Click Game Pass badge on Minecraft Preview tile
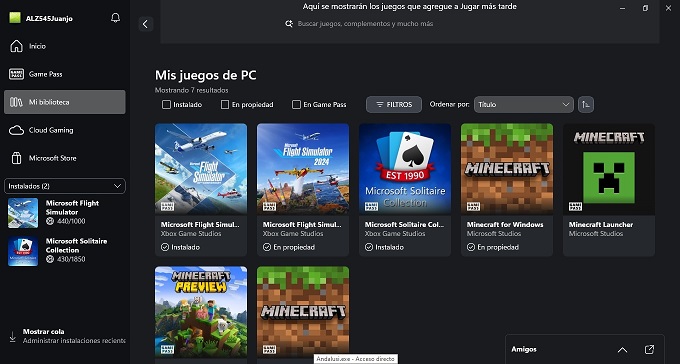The width and height of the screenshot is (680, 364). click(x=167, y=349)
